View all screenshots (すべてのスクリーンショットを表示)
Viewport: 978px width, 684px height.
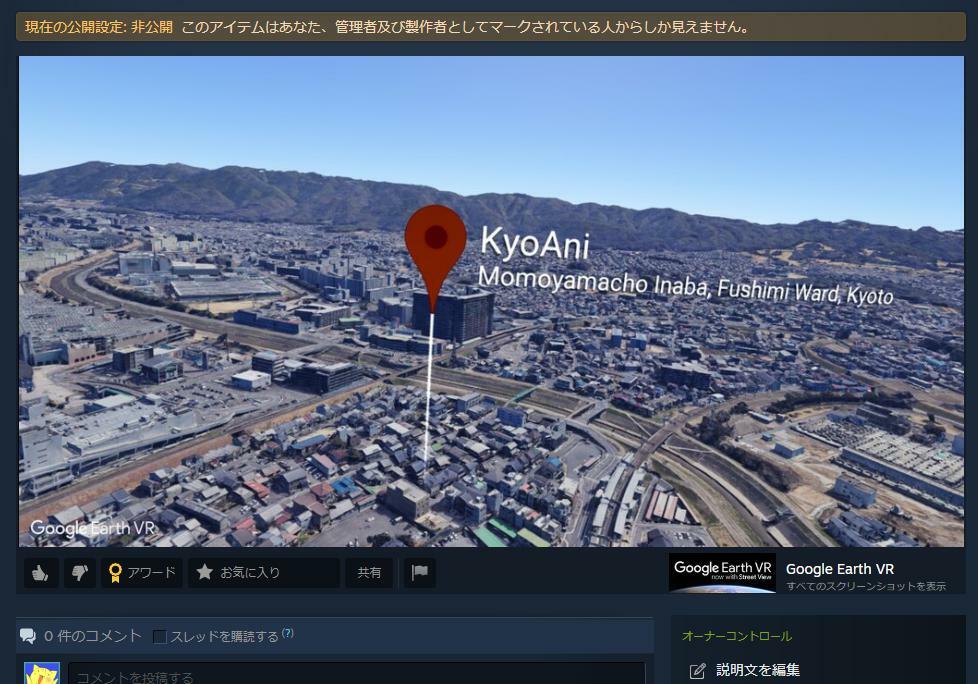coord(866,586)
